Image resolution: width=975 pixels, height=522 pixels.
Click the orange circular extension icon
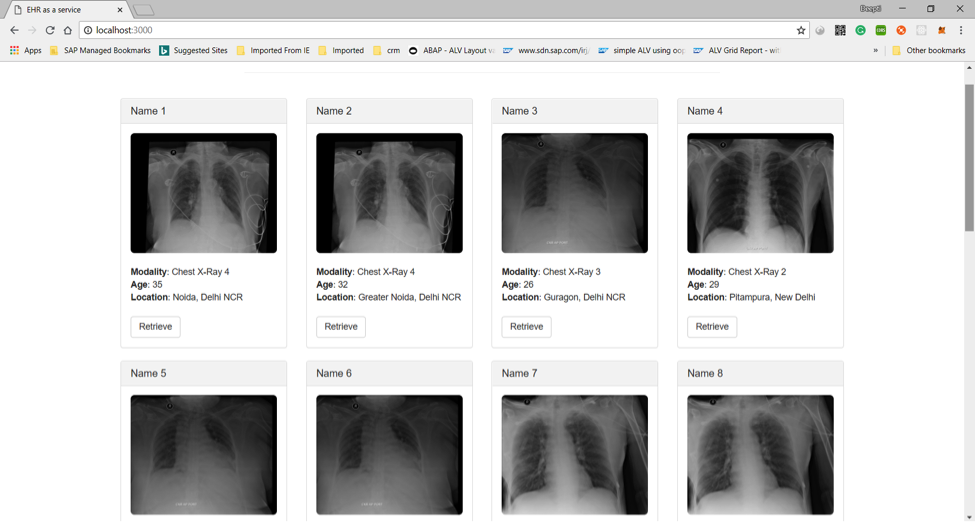click(901, 30)
